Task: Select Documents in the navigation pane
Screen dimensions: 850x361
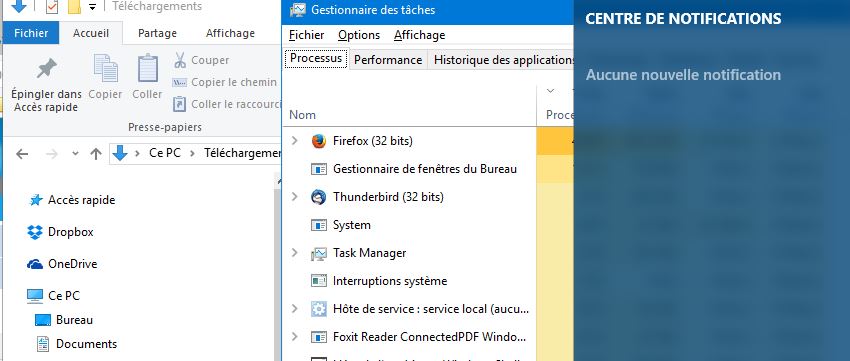Action: (86, 344)
